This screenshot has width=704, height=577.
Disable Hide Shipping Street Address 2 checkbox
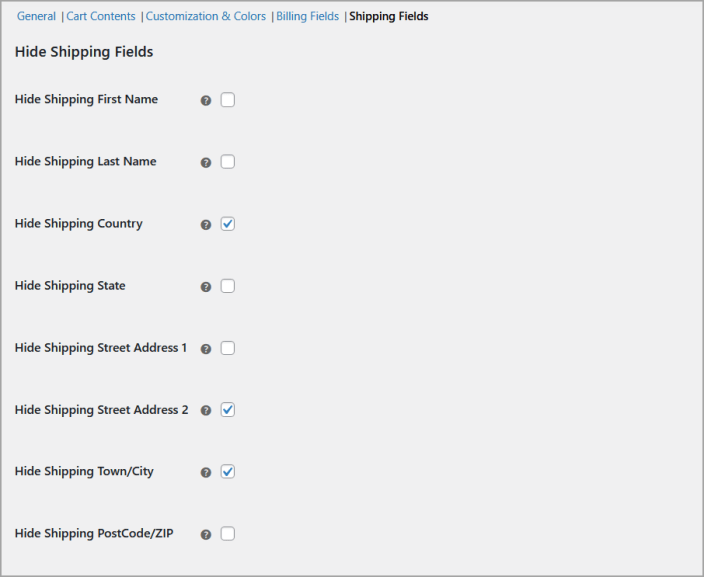point(228,410)
